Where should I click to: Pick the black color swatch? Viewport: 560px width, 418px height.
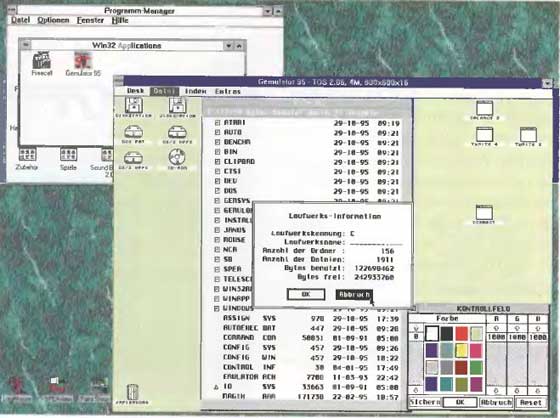click(x=446, y=333)
